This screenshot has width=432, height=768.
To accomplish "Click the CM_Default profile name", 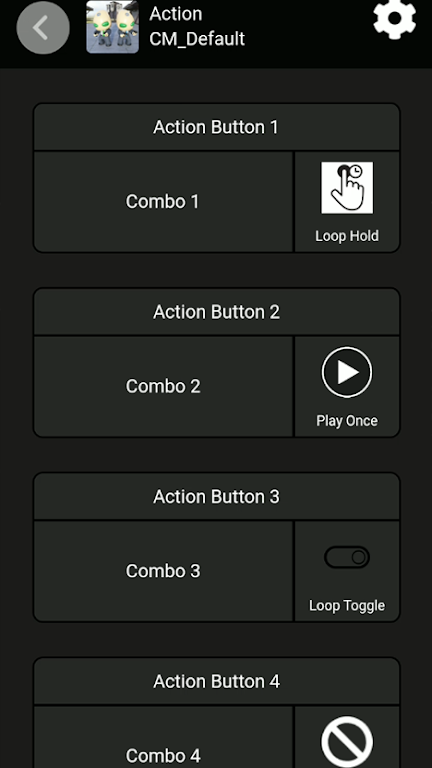I will click(x=197, y=39).
